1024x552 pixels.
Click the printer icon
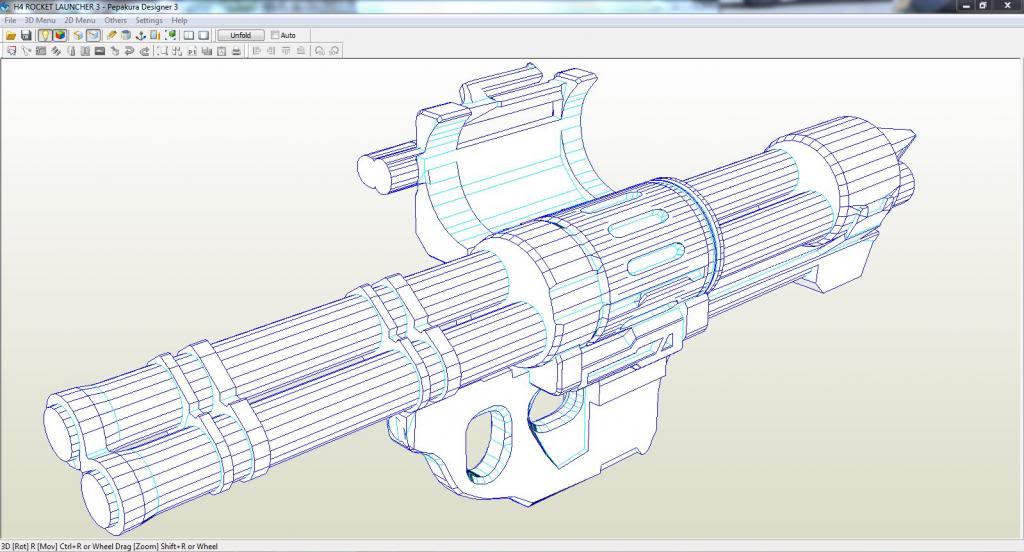(236, 51)
